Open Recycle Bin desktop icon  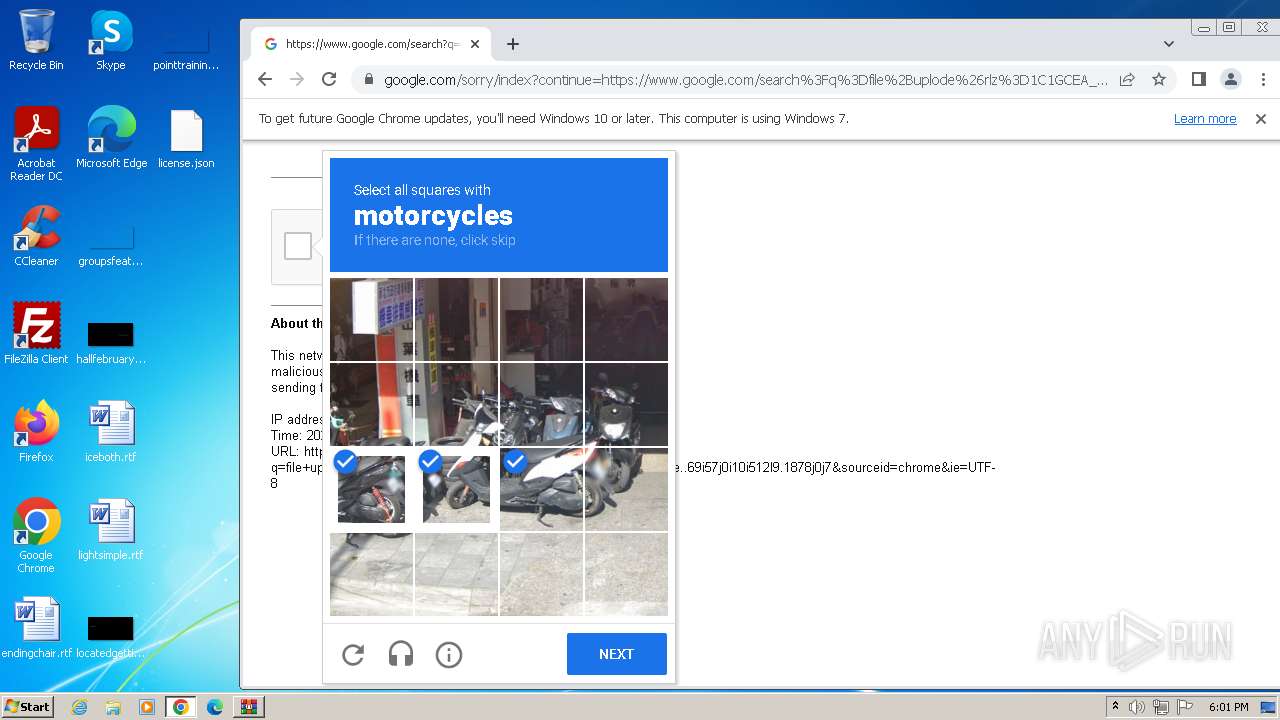36,40
